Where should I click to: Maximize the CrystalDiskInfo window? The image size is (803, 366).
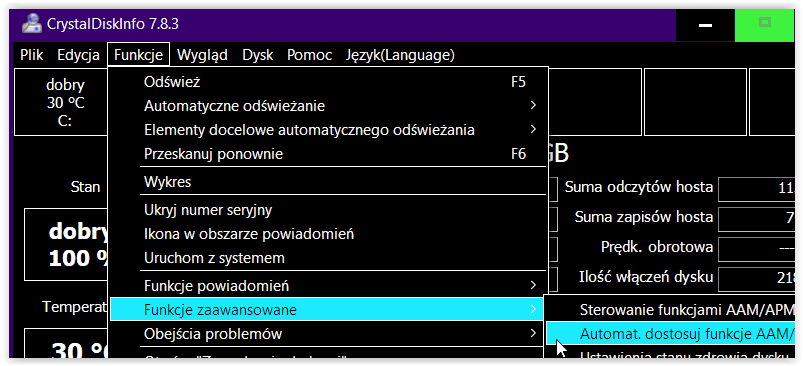click(x=765, y=25)
